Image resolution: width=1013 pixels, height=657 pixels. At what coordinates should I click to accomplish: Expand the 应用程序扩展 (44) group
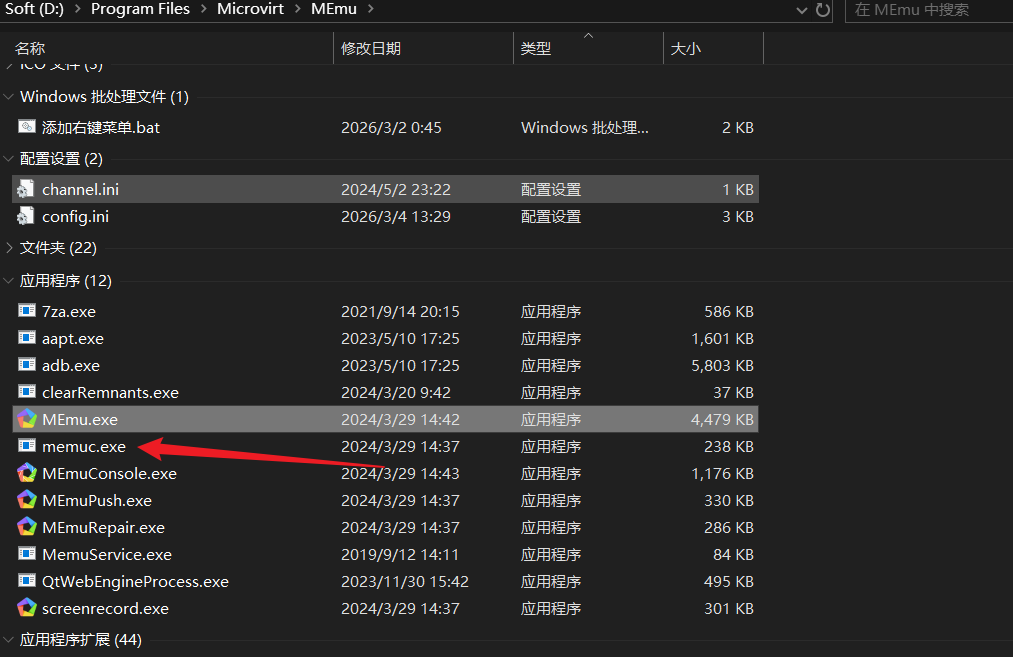pos(10,639)
